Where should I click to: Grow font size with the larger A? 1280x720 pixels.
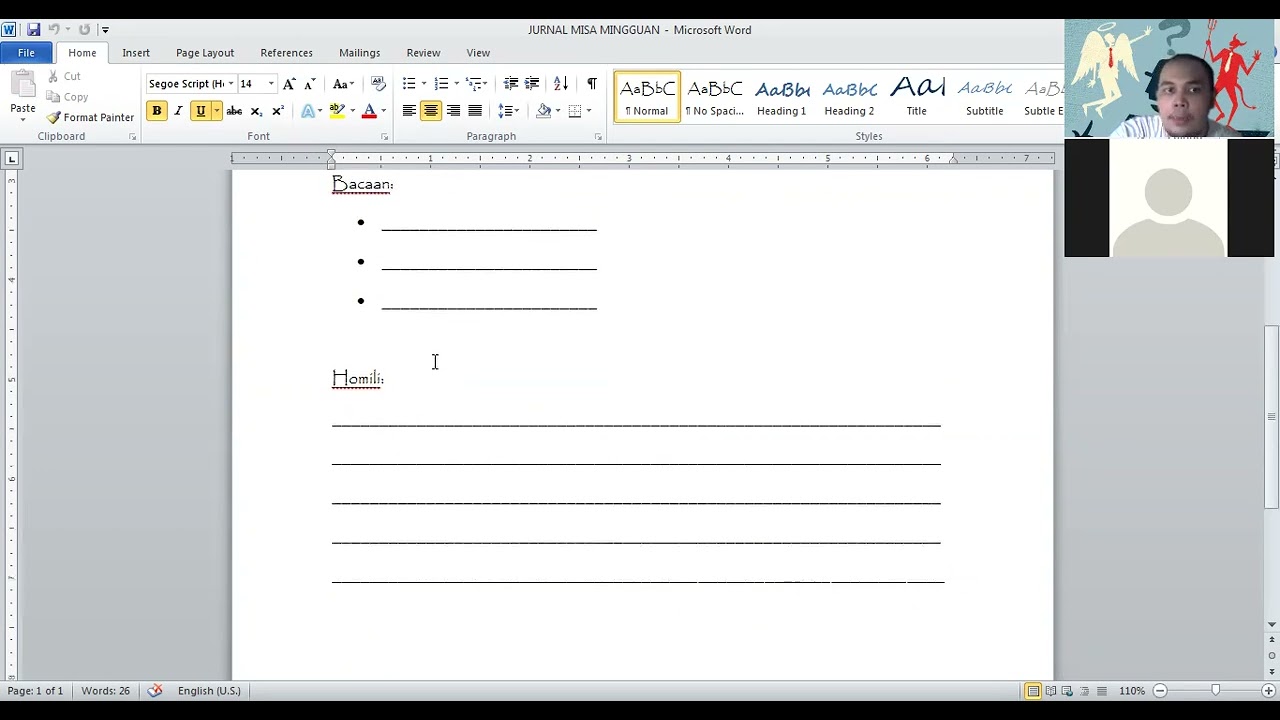[x=289, y=84]
